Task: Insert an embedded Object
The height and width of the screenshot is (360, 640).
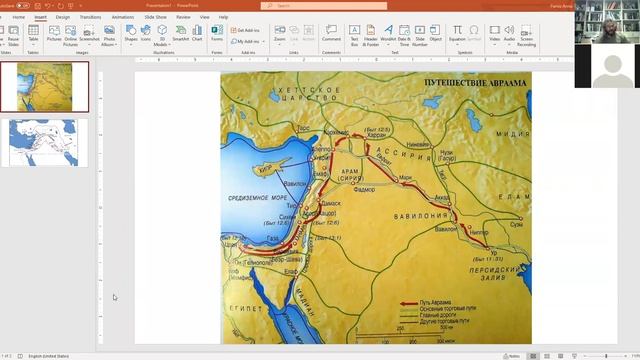Action: click(x=436, y=33)
